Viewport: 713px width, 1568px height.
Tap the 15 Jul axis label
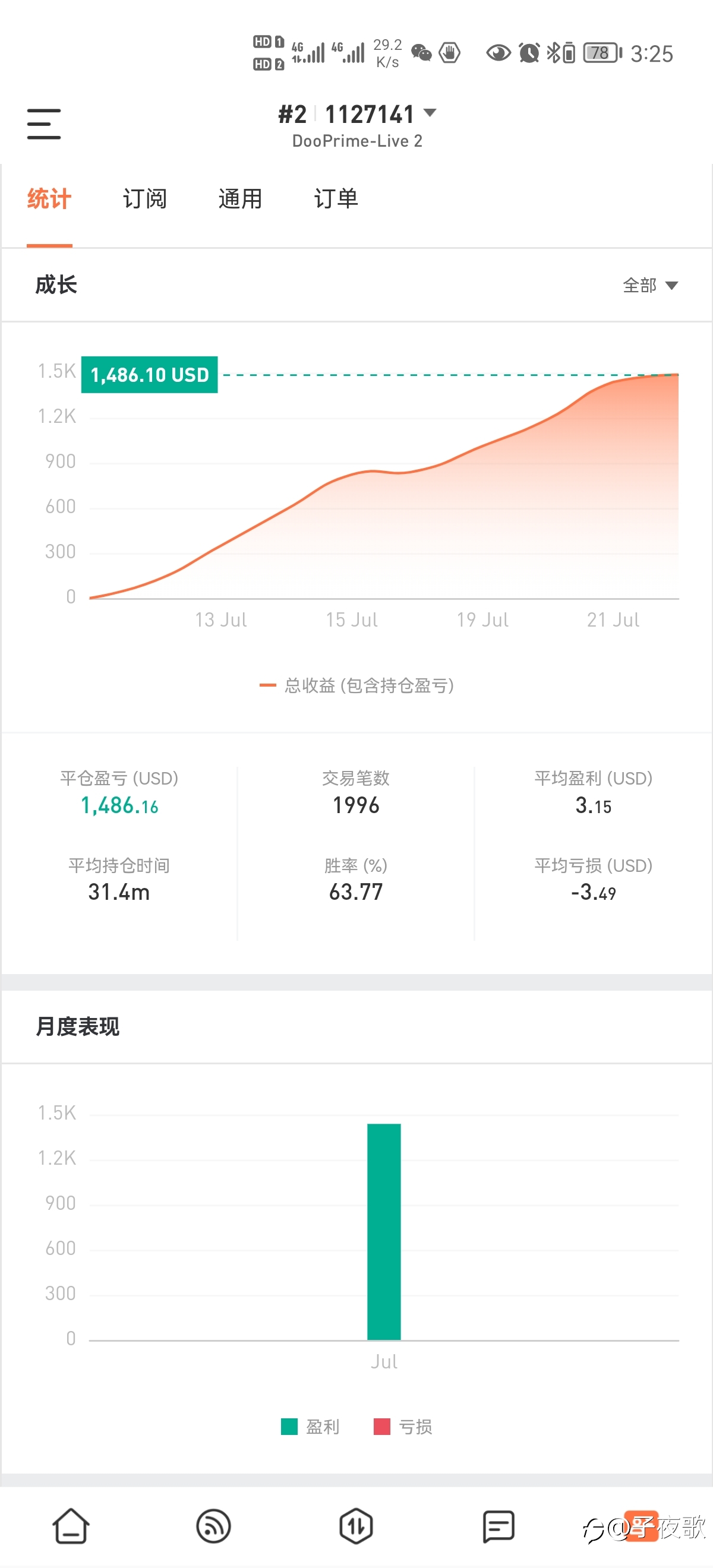tap(352, 620)
